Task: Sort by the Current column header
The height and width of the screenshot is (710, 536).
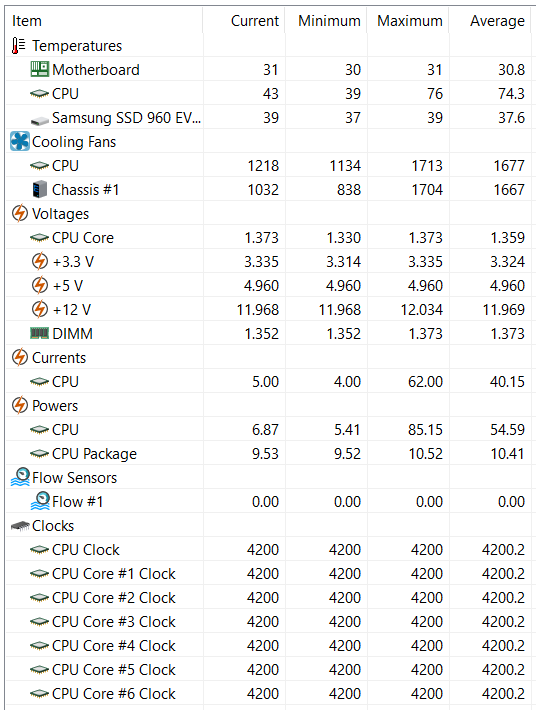Action: (244, 21)
